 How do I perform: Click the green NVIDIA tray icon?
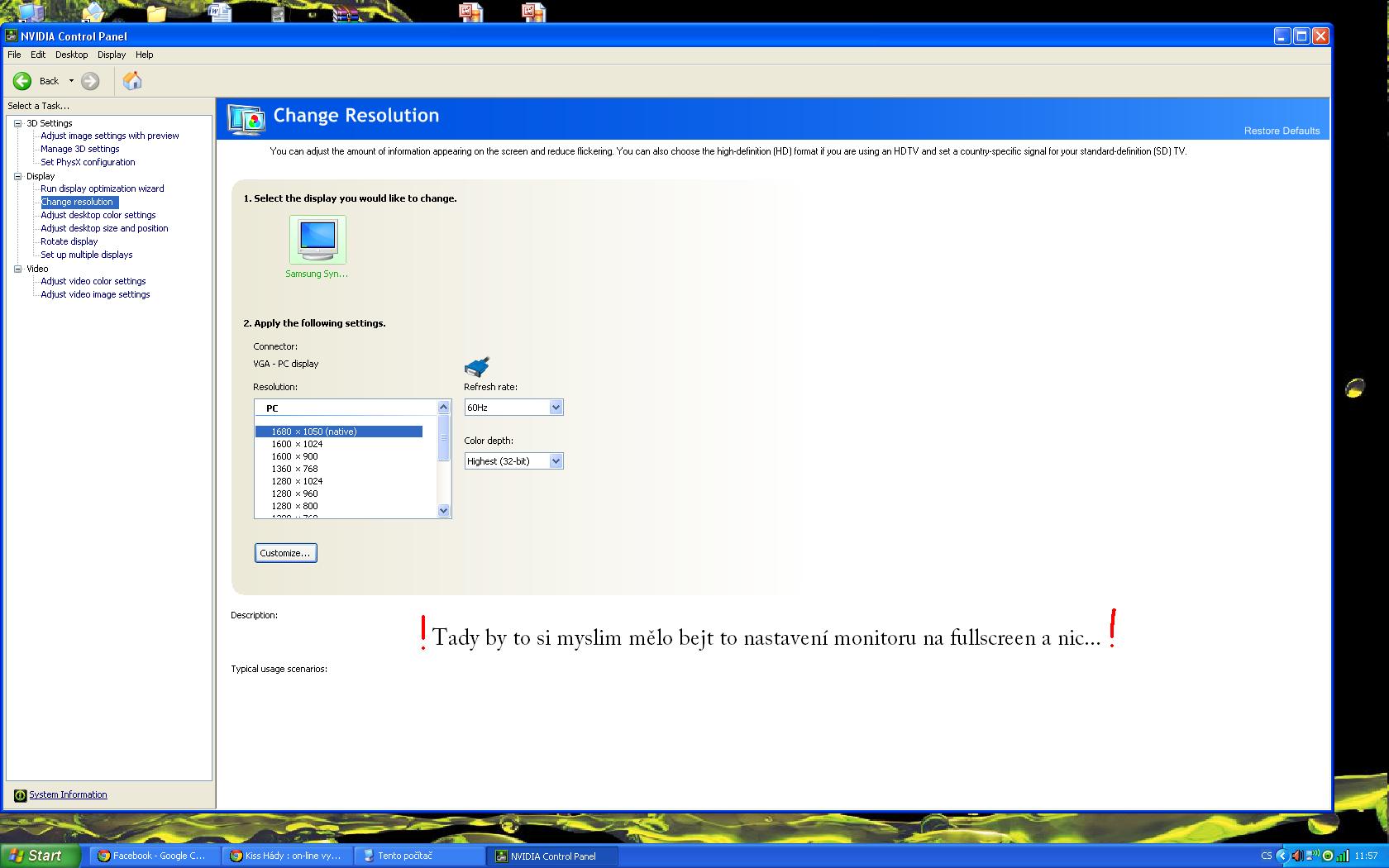1328,856
